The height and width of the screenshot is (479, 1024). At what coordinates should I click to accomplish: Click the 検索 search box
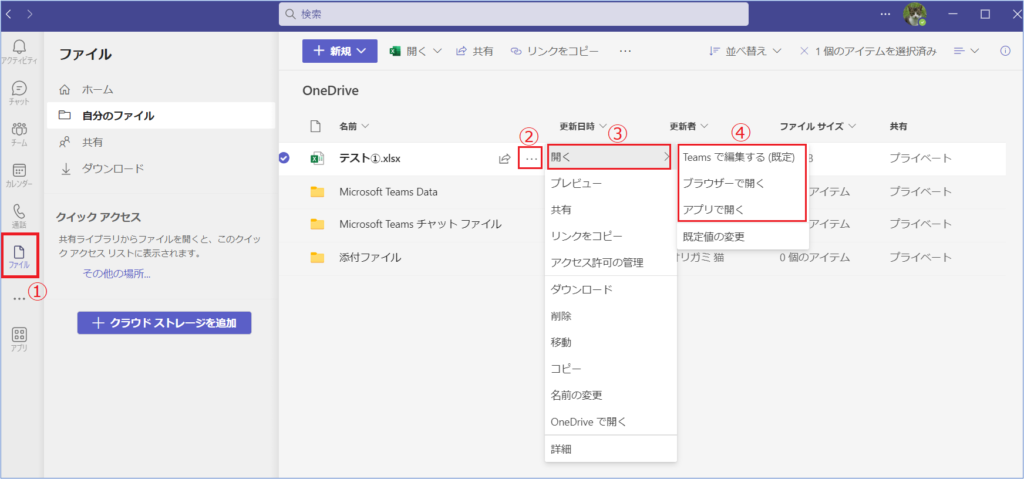tap(513, 14)
